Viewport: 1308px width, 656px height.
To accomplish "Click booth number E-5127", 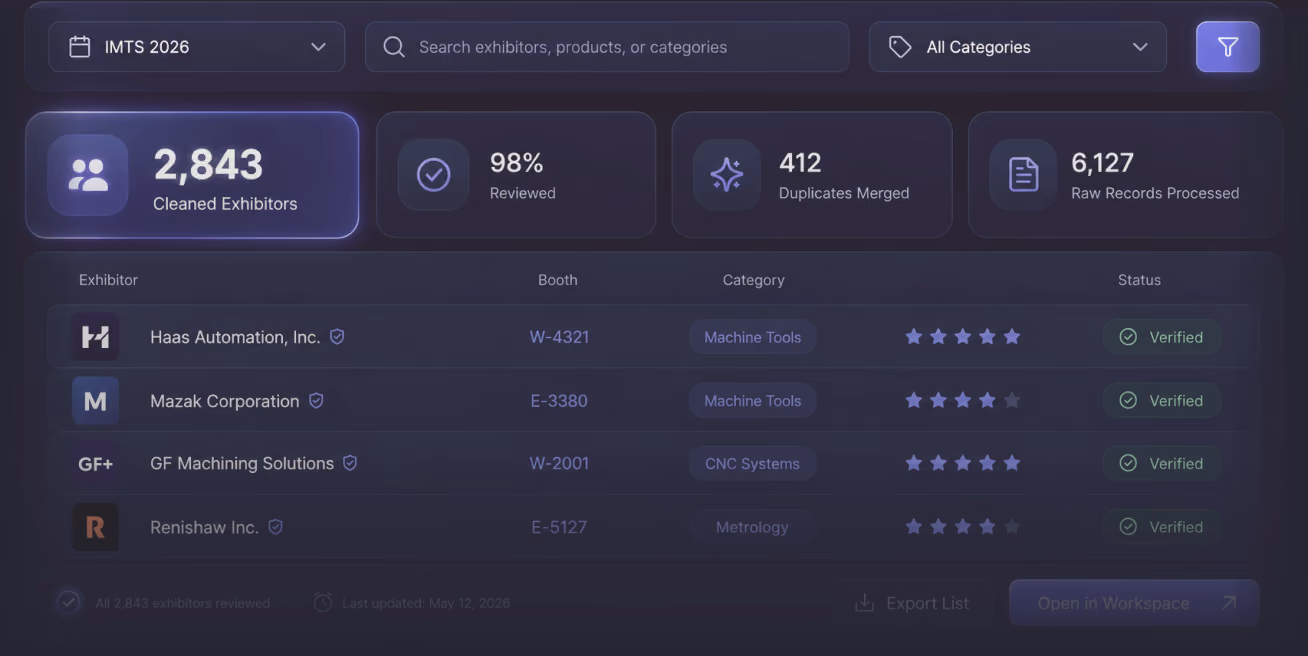I will pyautogui.click(x=559, y=527).
